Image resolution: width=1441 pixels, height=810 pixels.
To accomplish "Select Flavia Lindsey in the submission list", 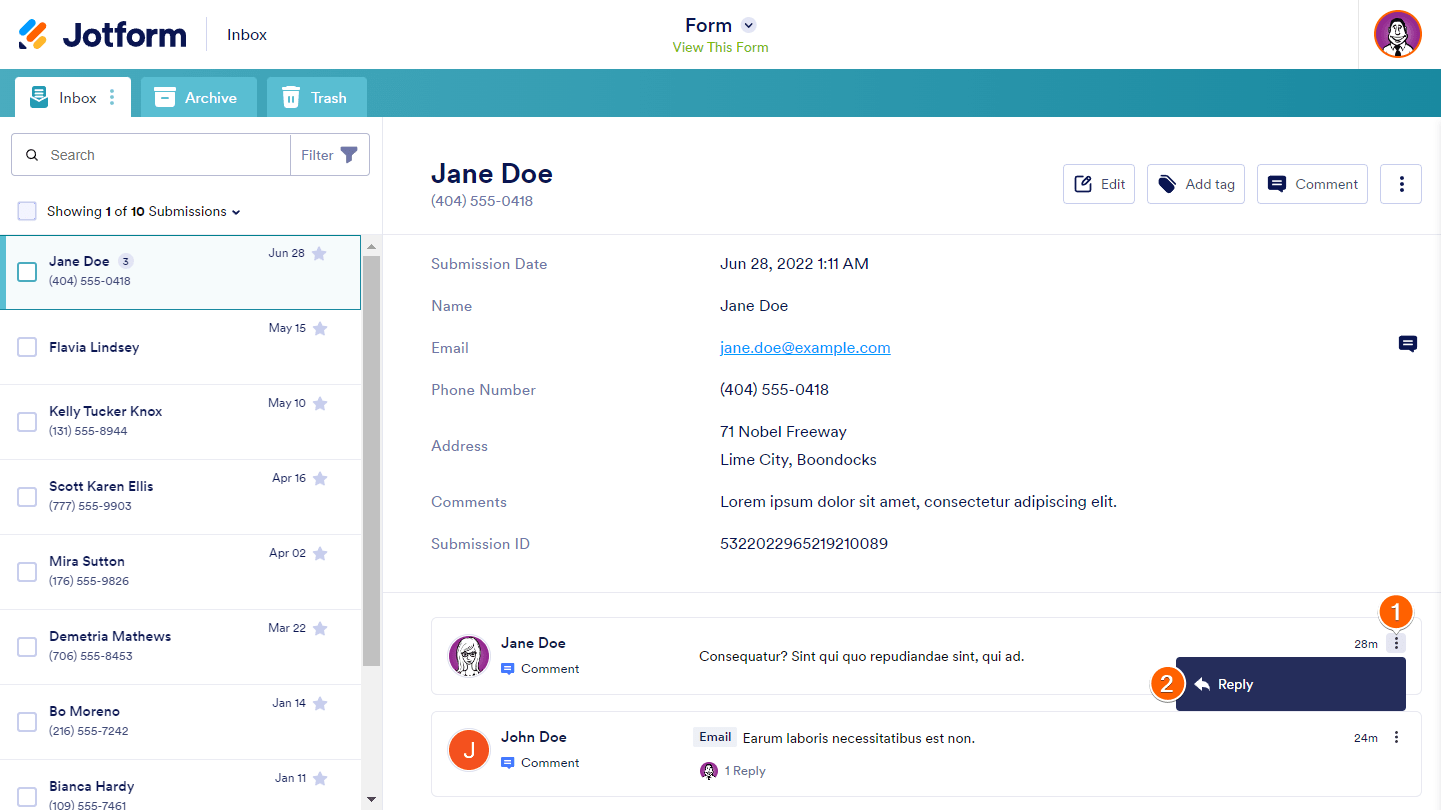I will [x=180, y=347].
